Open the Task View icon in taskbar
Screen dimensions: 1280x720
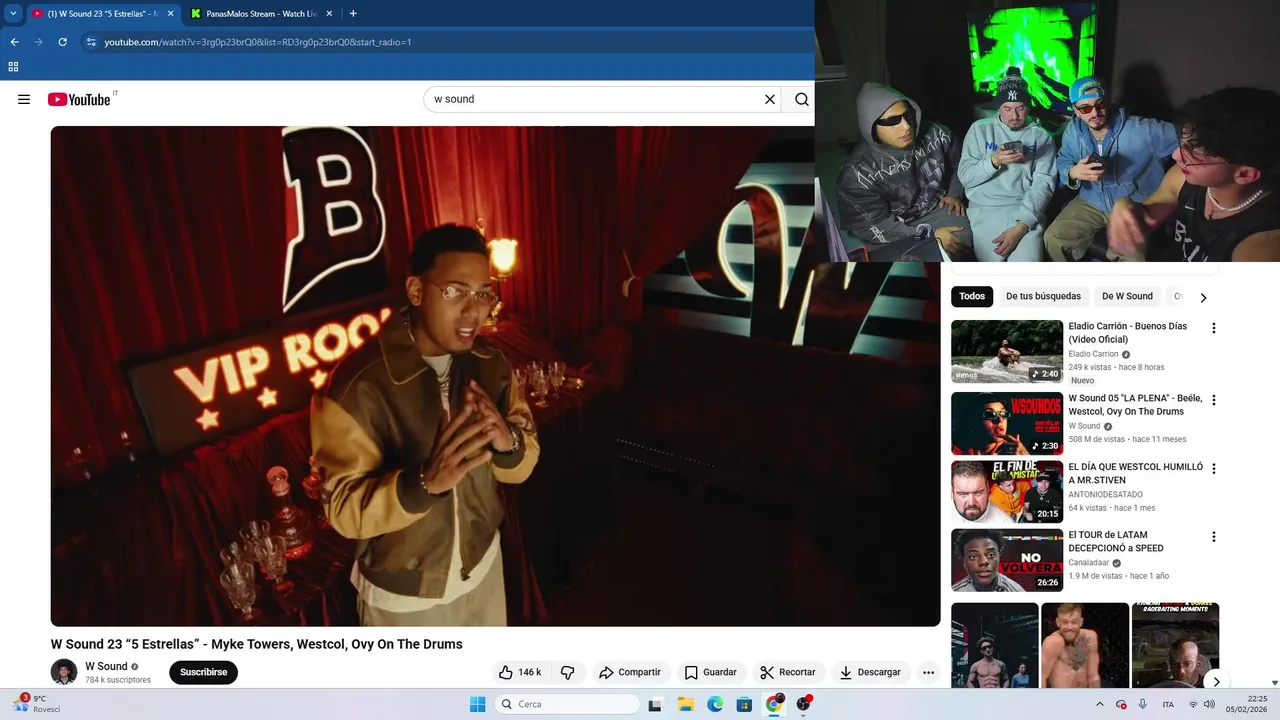(655, 704)
